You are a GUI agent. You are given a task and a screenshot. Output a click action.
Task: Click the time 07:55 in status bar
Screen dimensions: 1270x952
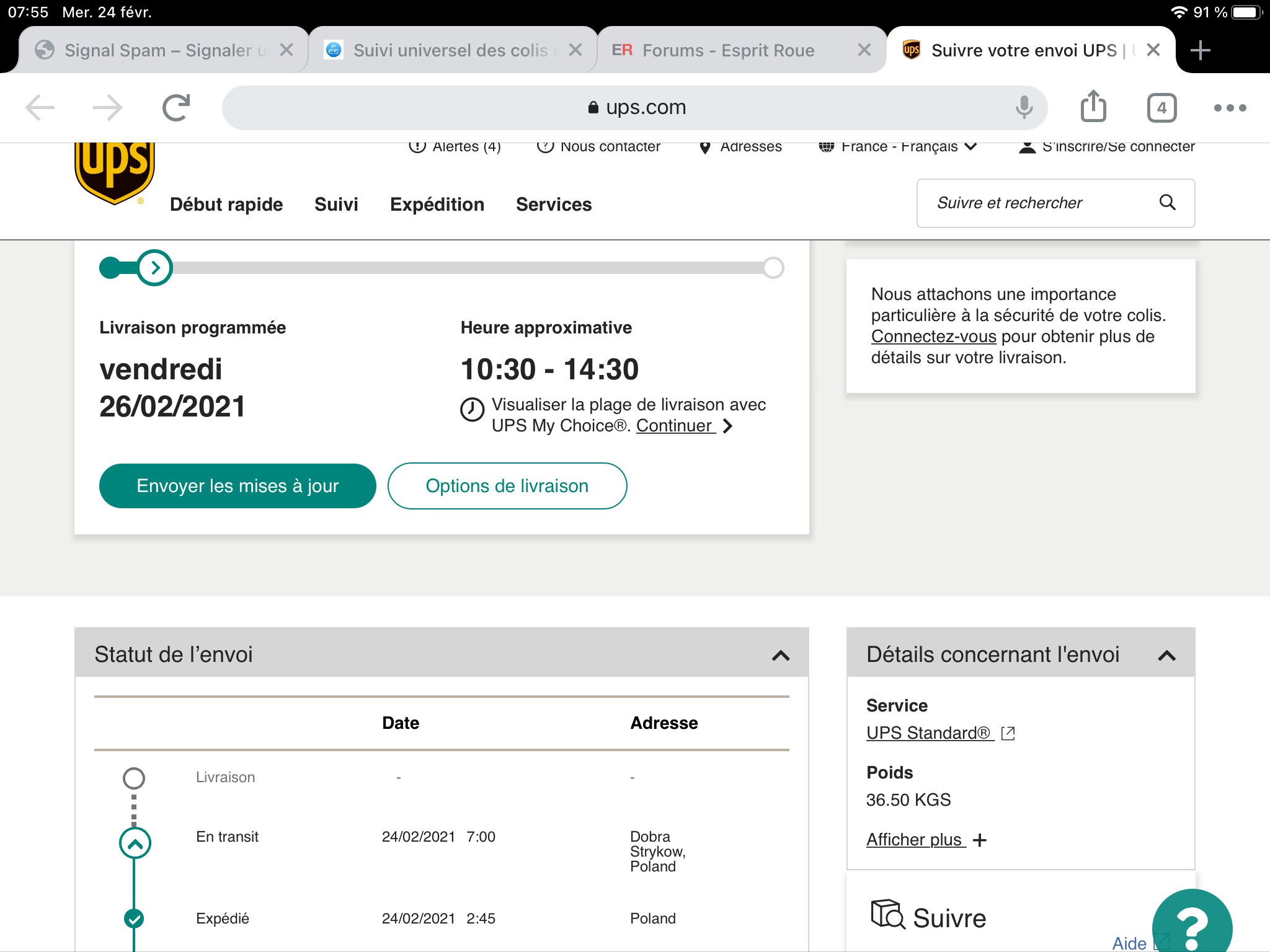tap(28, 12)
